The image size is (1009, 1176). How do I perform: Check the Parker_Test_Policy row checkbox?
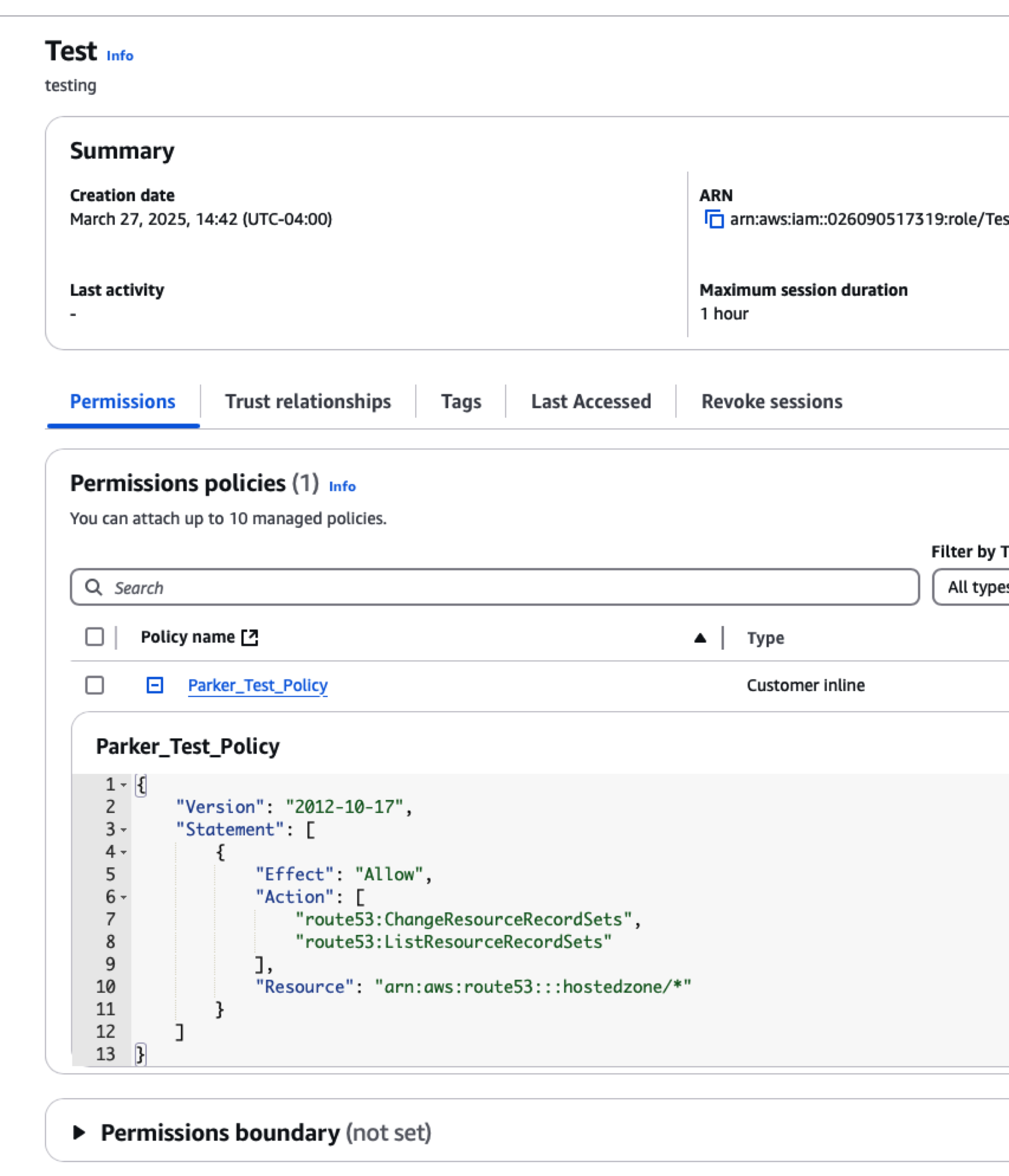[x=95, y=685]
